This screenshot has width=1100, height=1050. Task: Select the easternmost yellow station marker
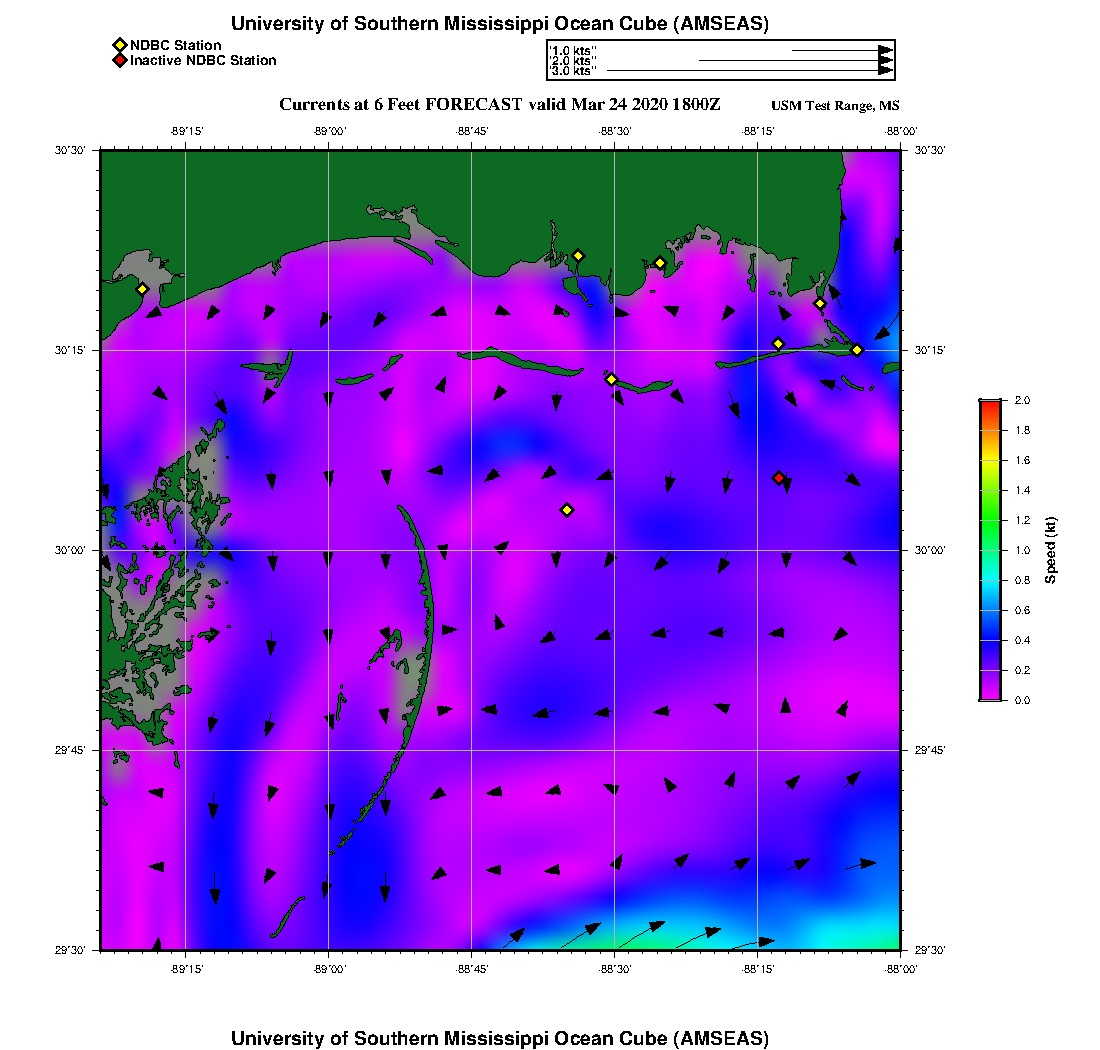(857, 350)
